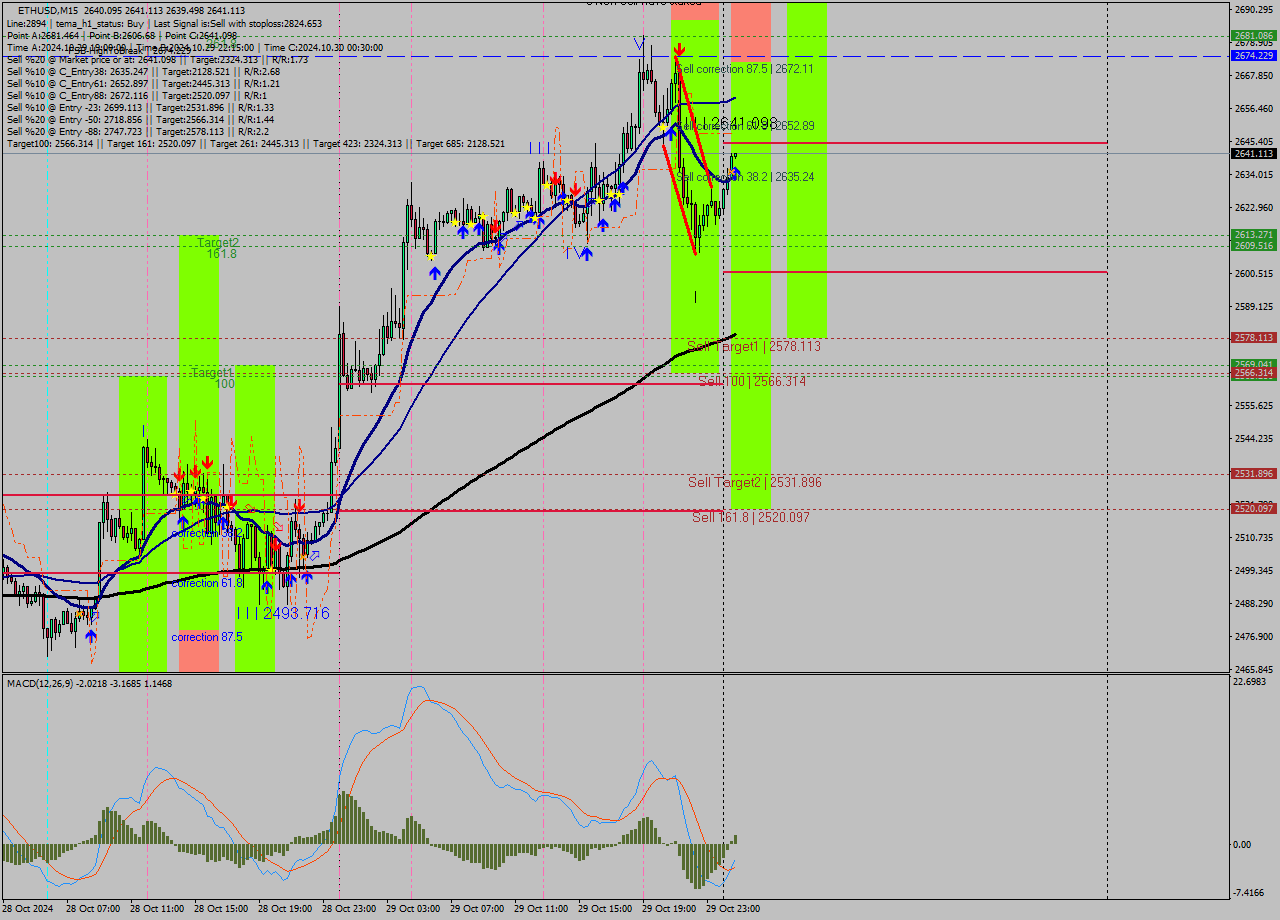
Task: Select the Sell Target1 | 2578.113 label
Action: (754, 346)
